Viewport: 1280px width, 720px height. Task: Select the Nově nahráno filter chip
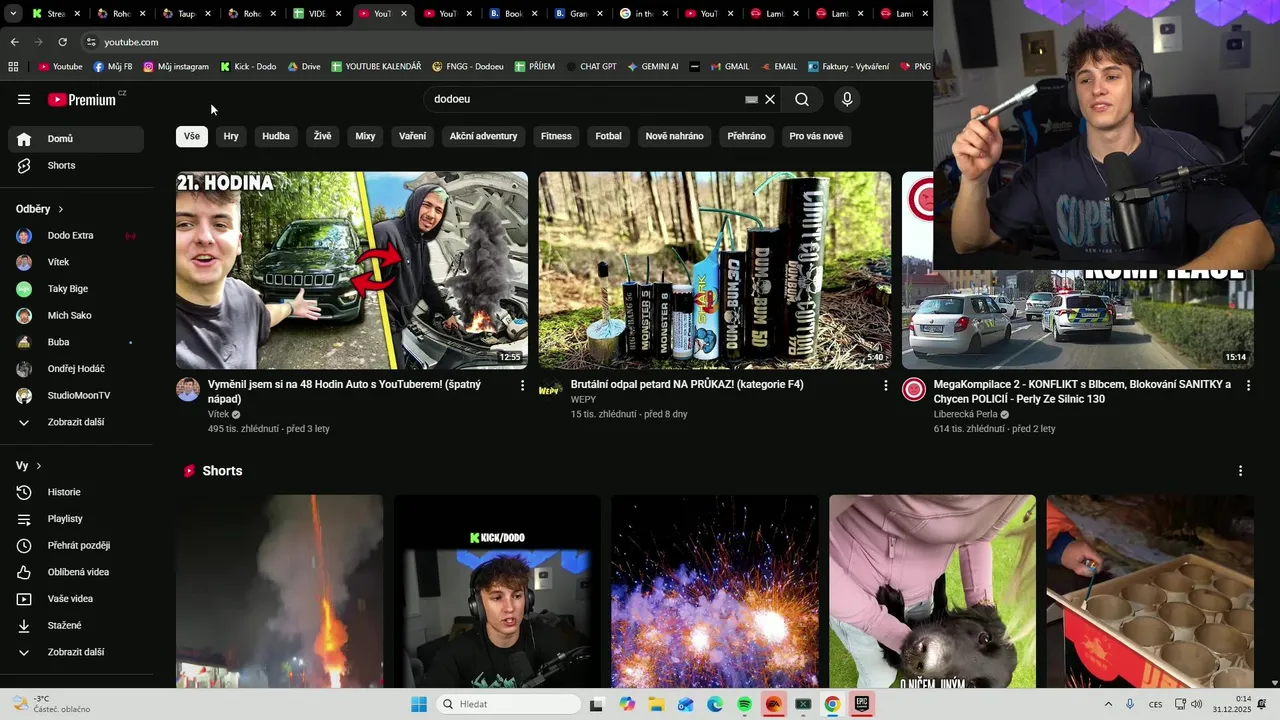(x=674, y=136)
